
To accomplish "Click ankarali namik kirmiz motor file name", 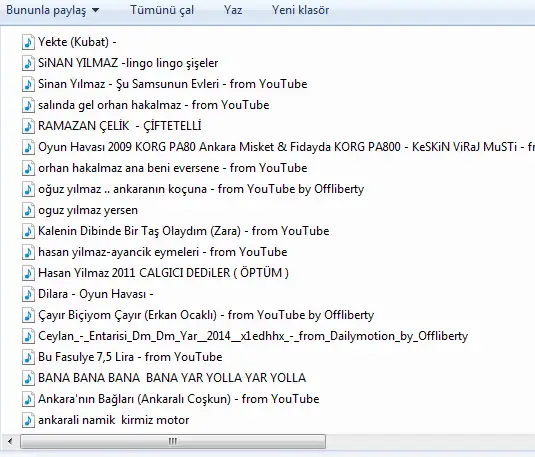I will 114,420.
